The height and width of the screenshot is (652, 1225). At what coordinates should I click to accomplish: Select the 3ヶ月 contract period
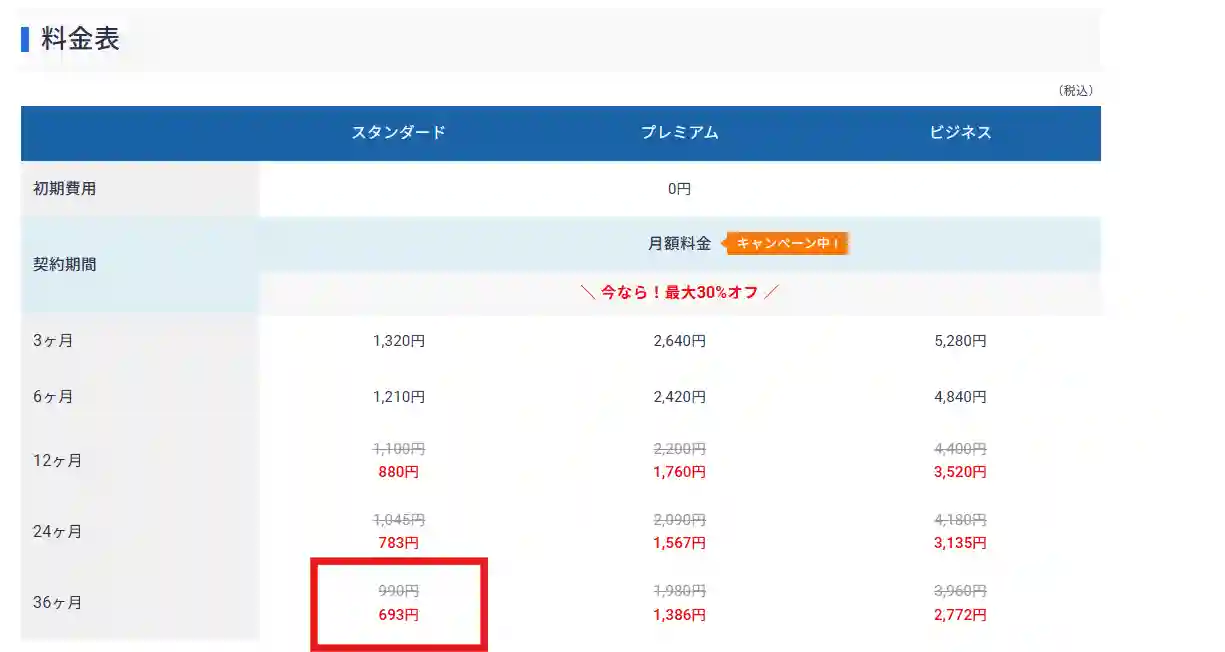point(50,340)
